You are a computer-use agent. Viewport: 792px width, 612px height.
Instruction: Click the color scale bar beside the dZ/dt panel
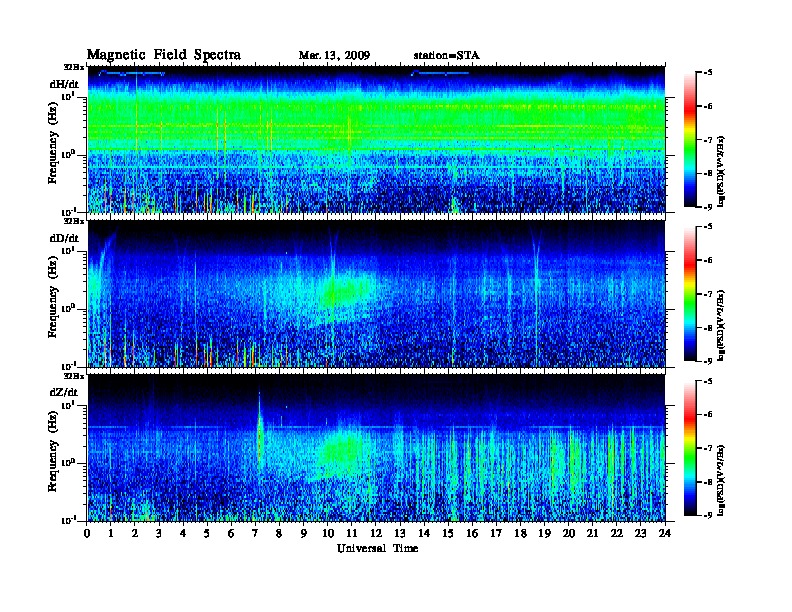tap(690, 448)
